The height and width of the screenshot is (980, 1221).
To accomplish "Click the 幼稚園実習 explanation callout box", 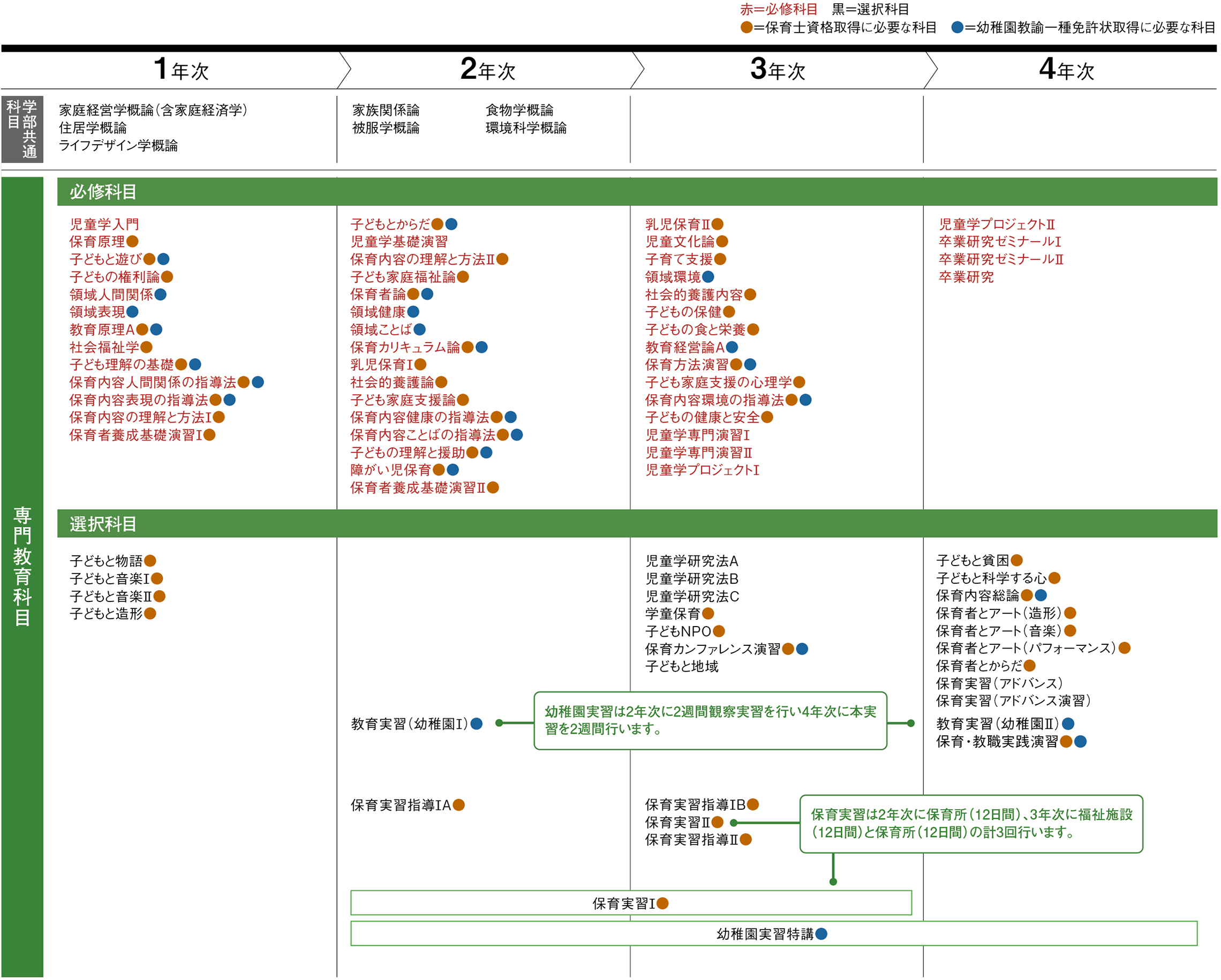I will point(710,721).
